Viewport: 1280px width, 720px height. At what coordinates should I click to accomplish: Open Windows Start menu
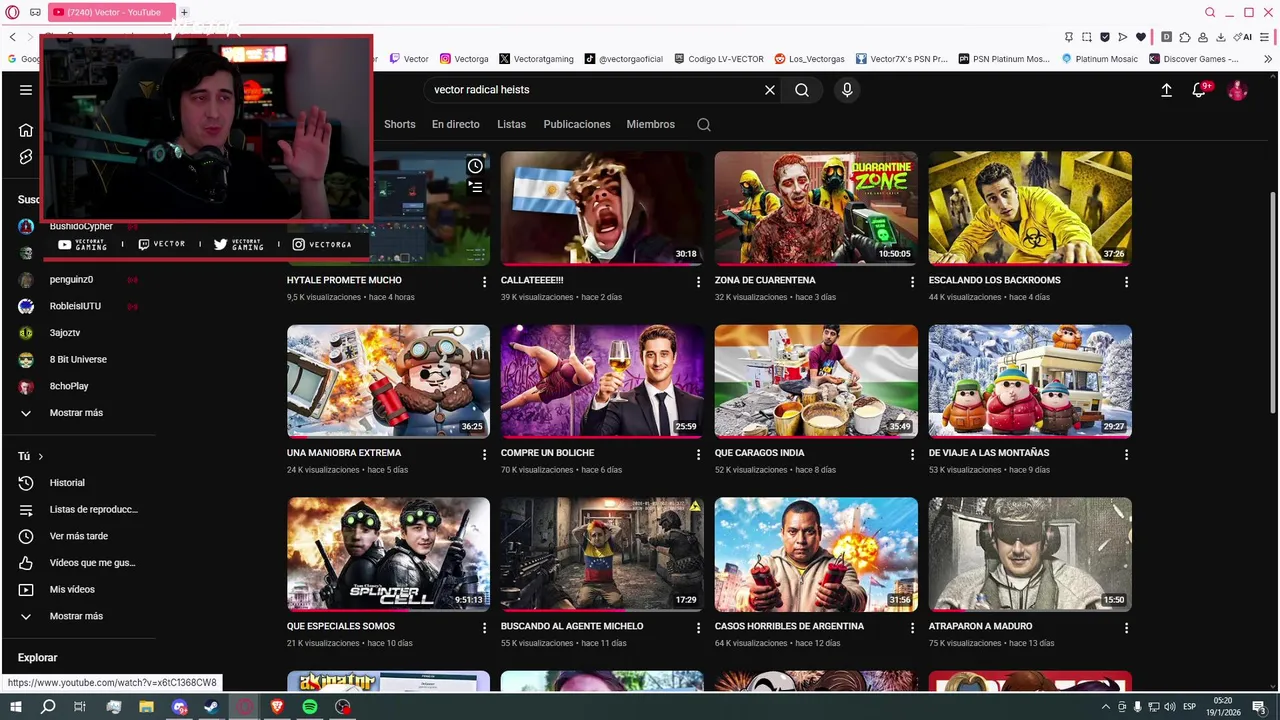15,707
